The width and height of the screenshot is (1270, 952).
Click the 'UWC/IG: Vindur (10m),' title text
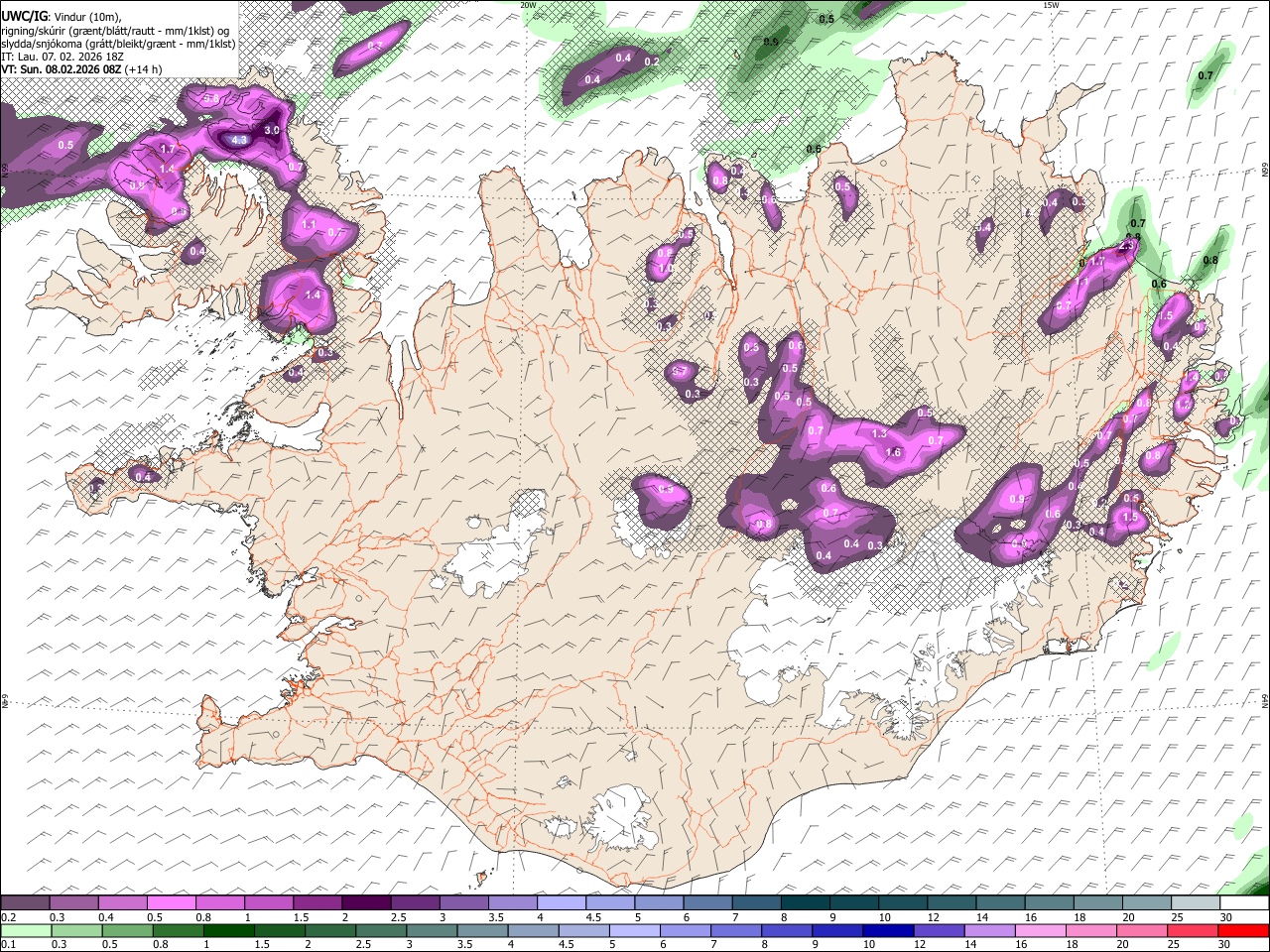tap(62, 17)
